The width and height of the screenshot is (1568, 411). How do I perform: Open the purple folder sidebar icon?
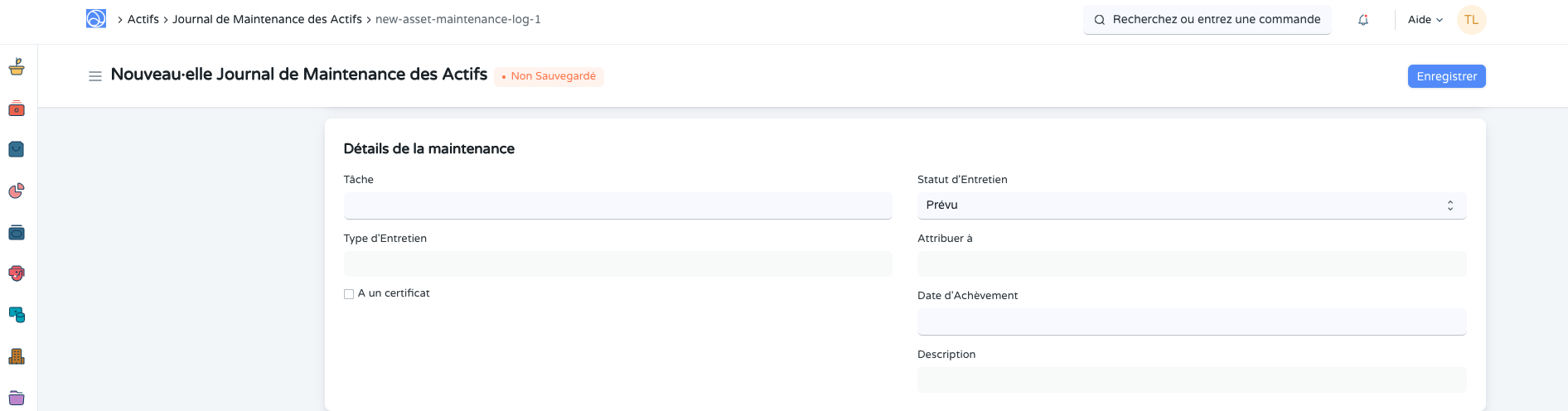17,398
